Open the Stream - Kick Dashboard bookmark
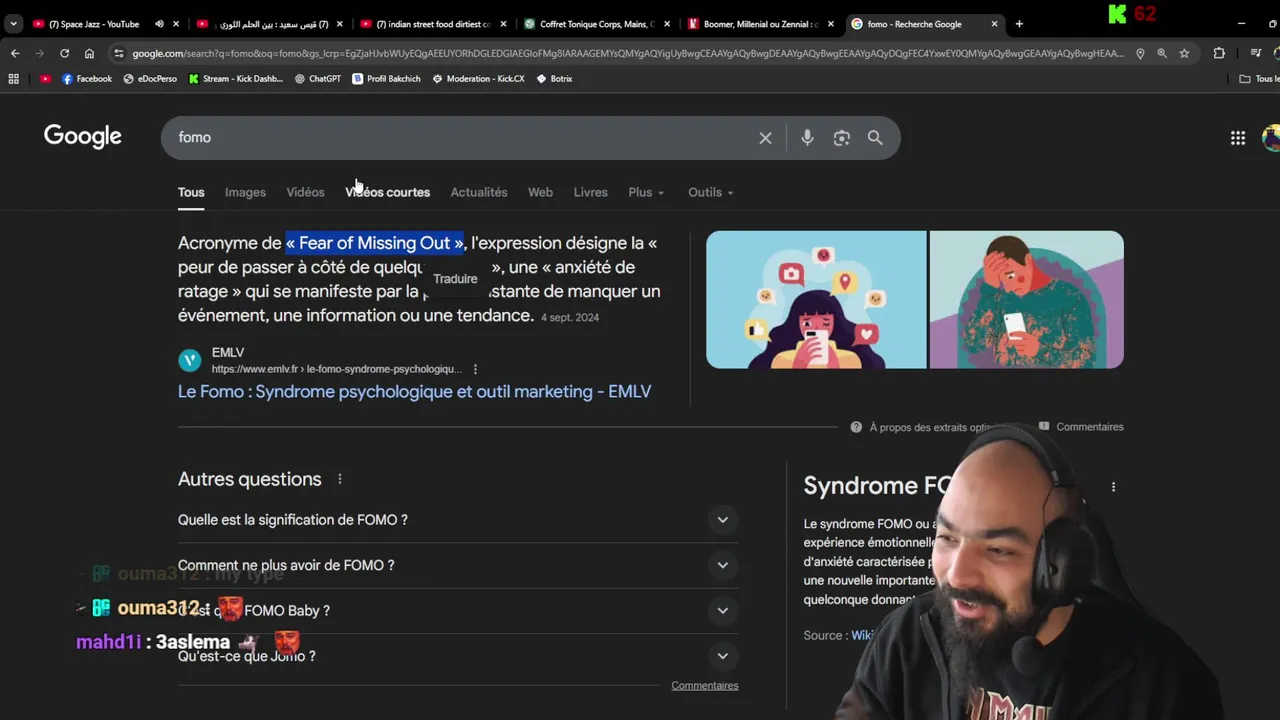This screenshot has height=720, width=1280. click(235, 79)
